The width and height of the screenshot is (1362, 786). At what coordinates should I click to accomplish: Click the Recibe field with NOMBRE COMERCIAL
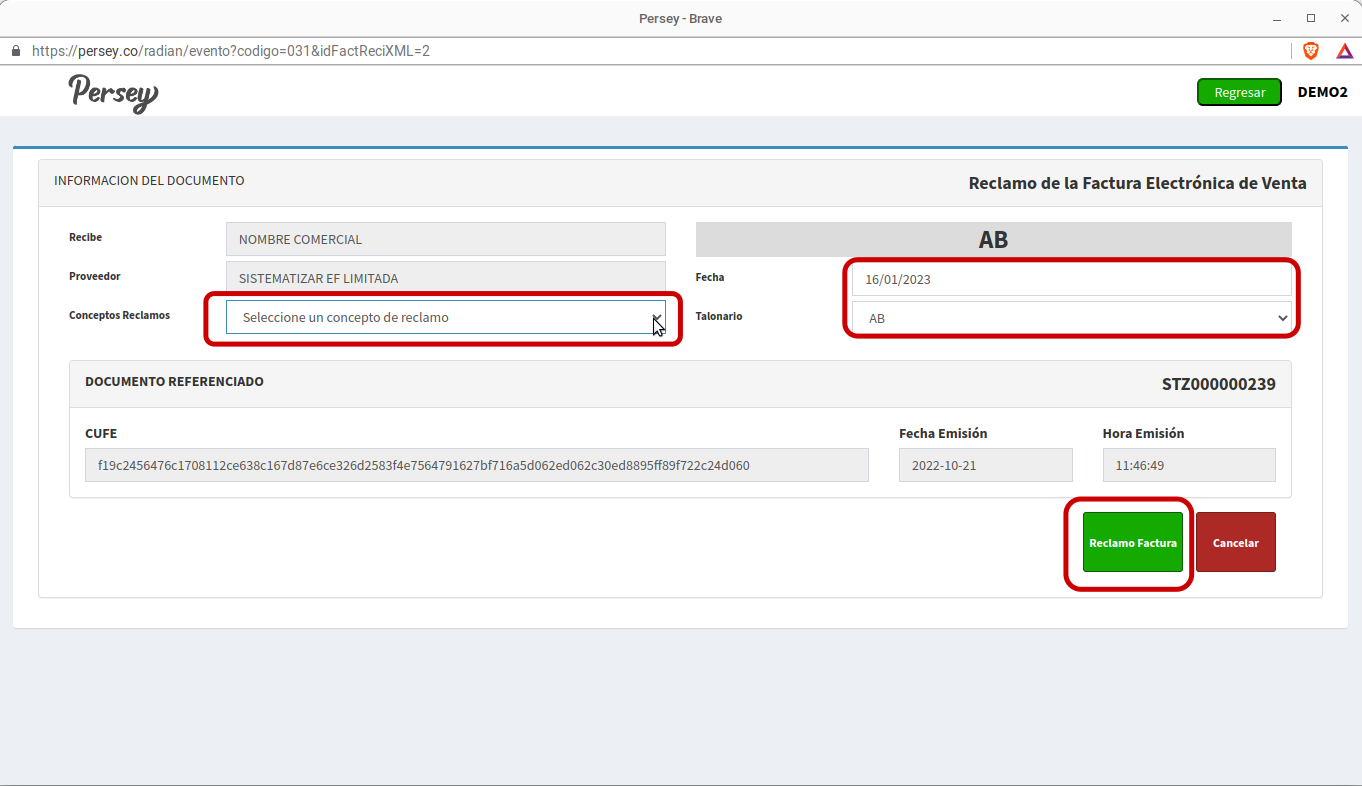(445, 239)
